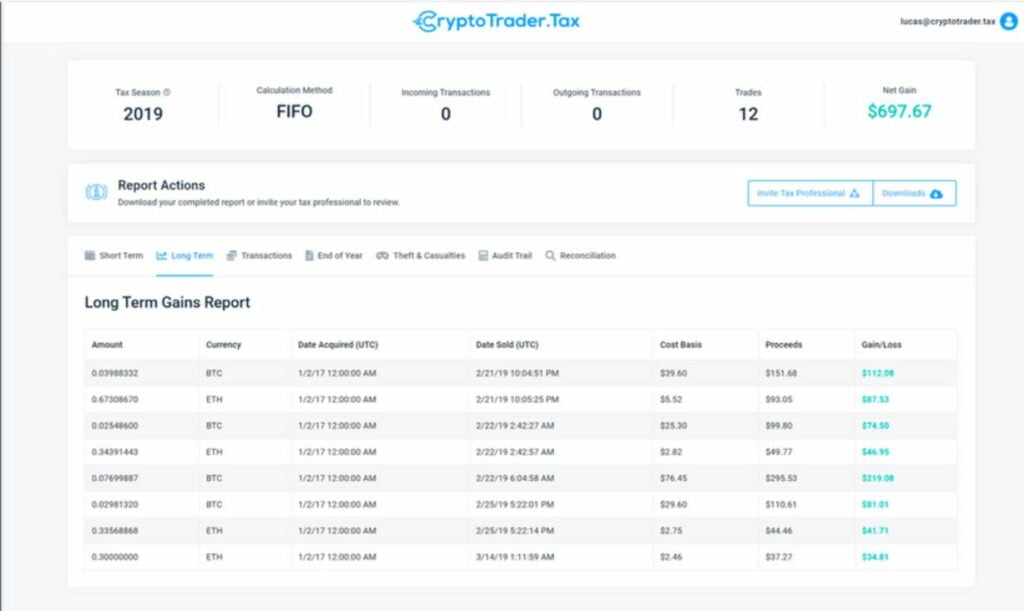Click the amount 0.34391443 cell
1024x611 pixels.
[x=115, y=452]
